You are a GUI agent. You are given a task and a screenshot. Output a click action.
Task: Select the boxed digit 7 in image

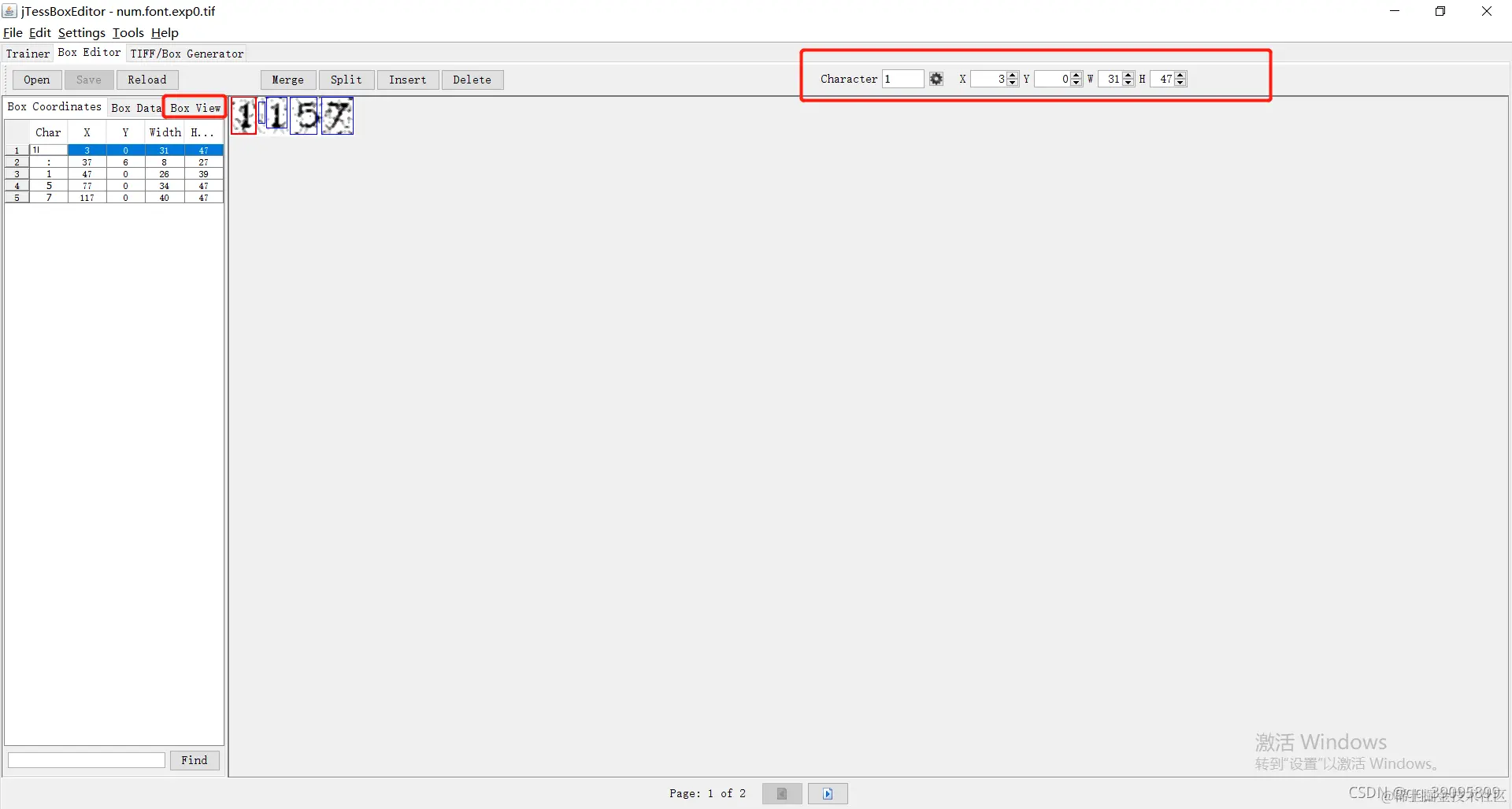[x=338, y=117]
